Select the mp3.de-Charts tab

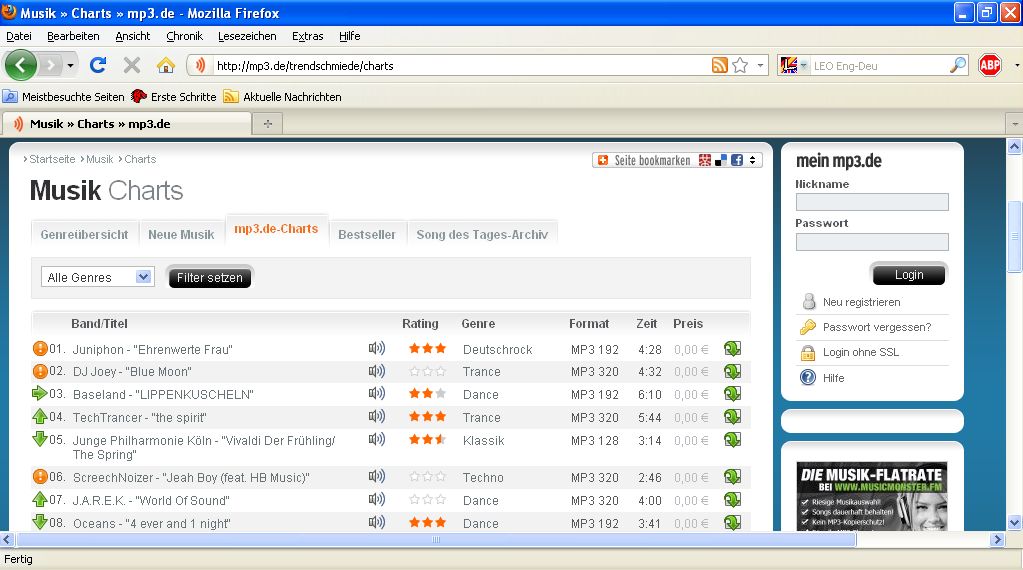[x=276, y=229]
